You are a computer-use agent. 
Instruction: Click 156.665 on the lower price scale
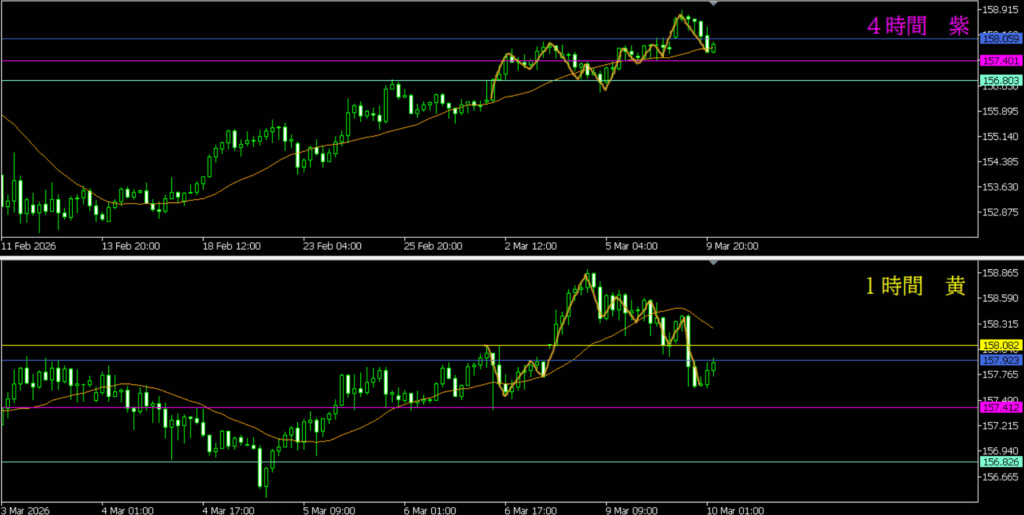click(1001, 477)
